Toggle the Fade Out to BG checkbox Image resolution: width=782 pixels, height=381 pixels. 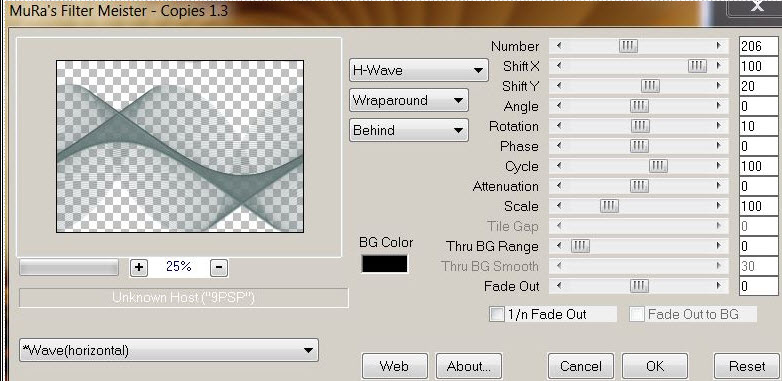636,314
